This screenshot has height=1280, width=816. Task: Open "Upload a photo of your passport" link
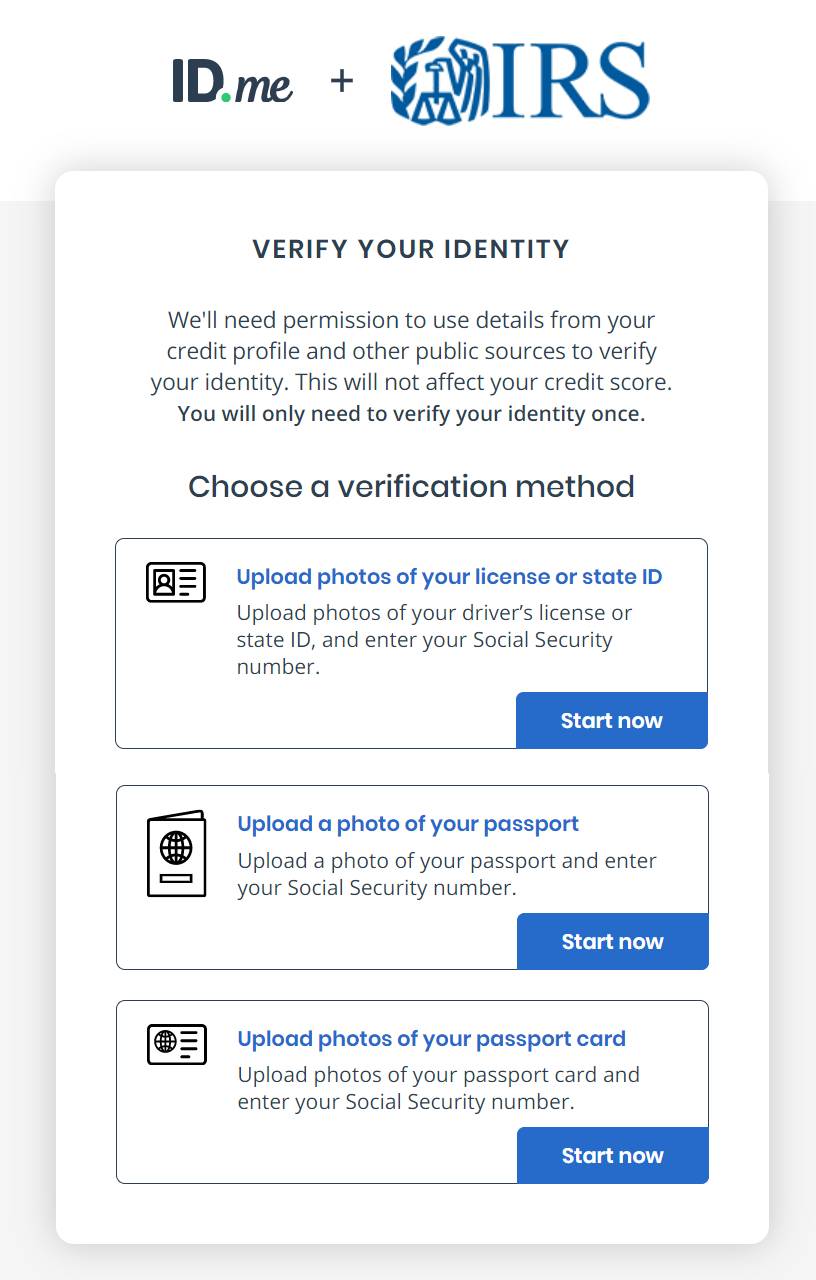(x=408, y=824)
